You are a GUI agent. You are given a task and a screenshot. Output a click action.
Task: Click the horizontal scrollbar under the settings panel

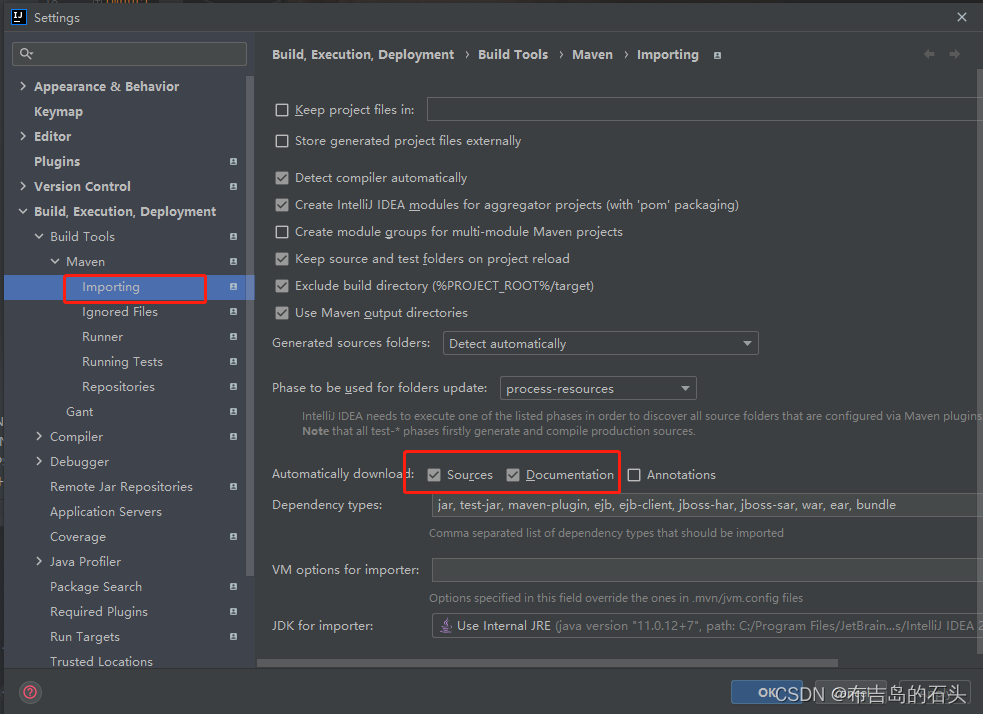click(547, 663)
